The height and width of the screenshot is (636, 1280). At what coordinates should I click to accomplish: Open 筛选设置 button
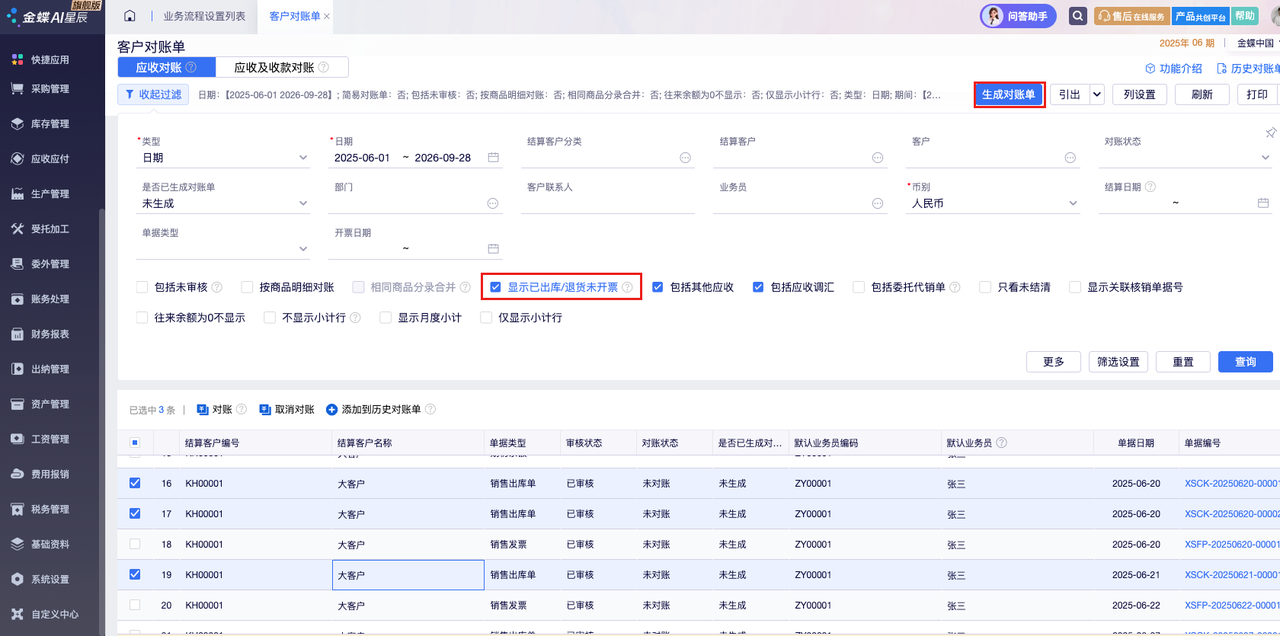[1118, 362]
